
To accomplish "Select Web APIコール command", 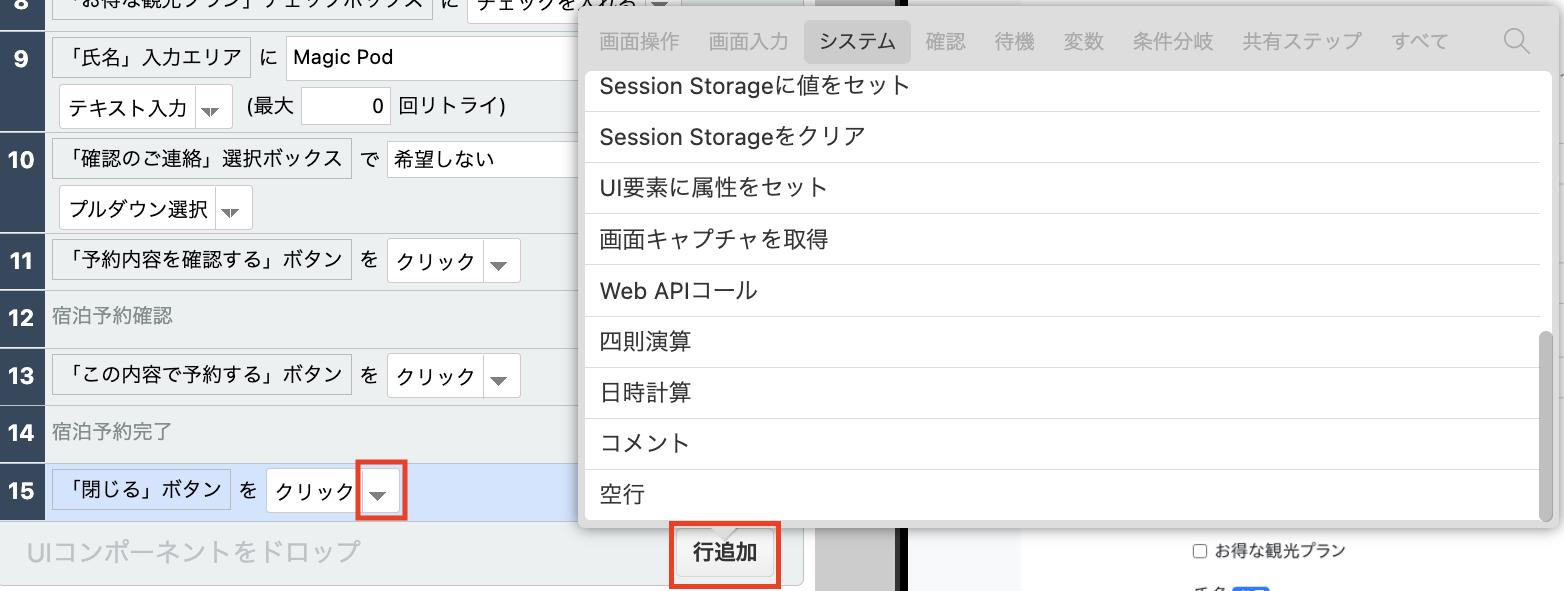I will 678,291.
